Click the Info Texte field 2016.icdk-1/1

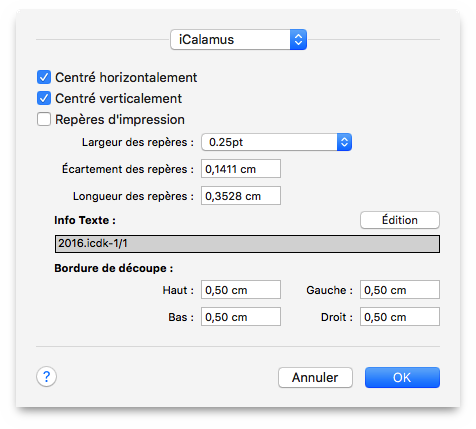pyautogui.click(x=247, y=244)
